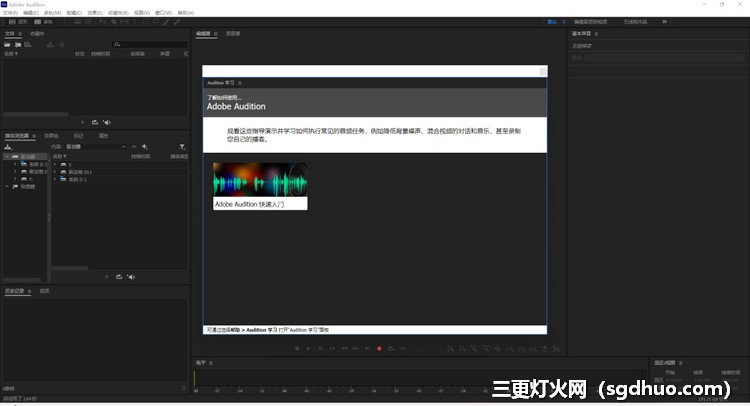Select the Slip tool in toolbar
750x406 pixels.
click(x=124, y=22)
